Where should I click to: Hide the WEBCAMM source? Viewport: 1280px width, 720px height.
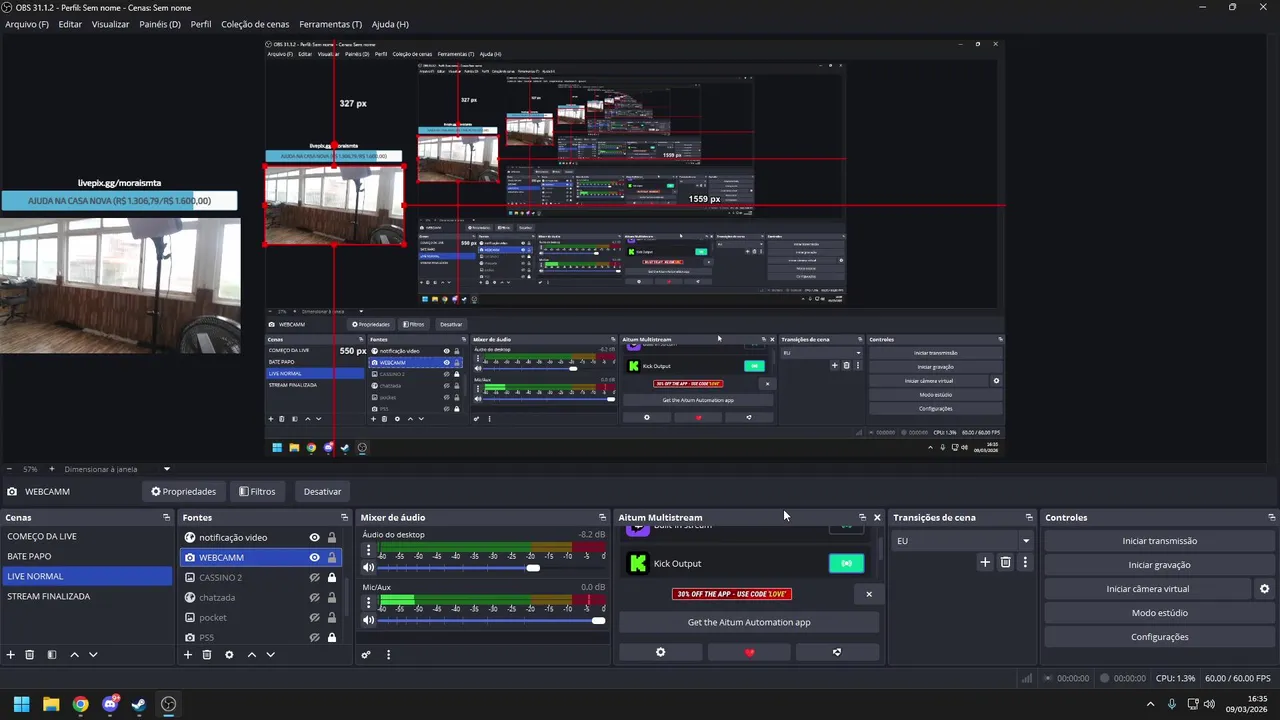pyautogui.click(x=314, y=557)
